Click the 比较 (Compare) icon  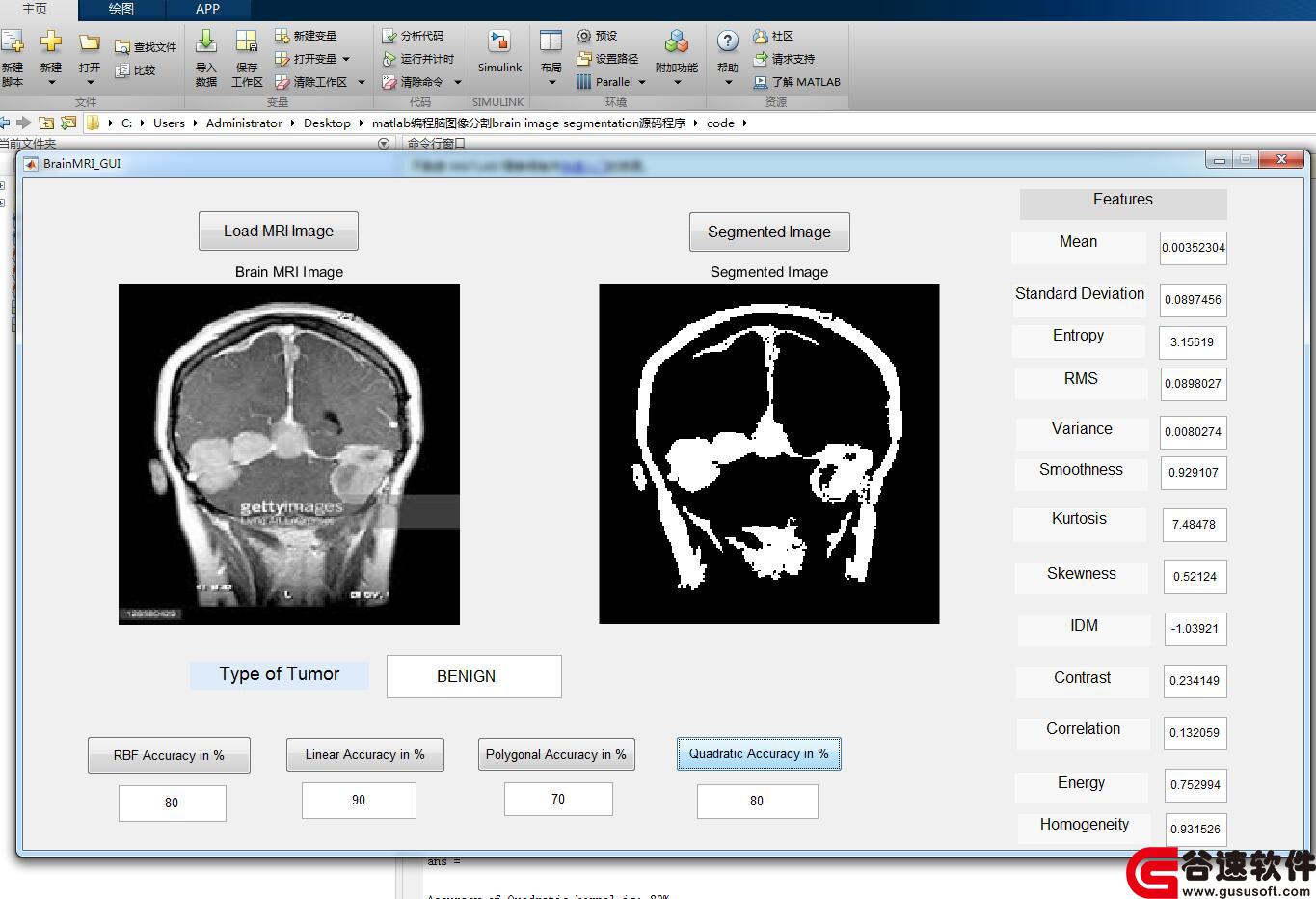point(122,70)
